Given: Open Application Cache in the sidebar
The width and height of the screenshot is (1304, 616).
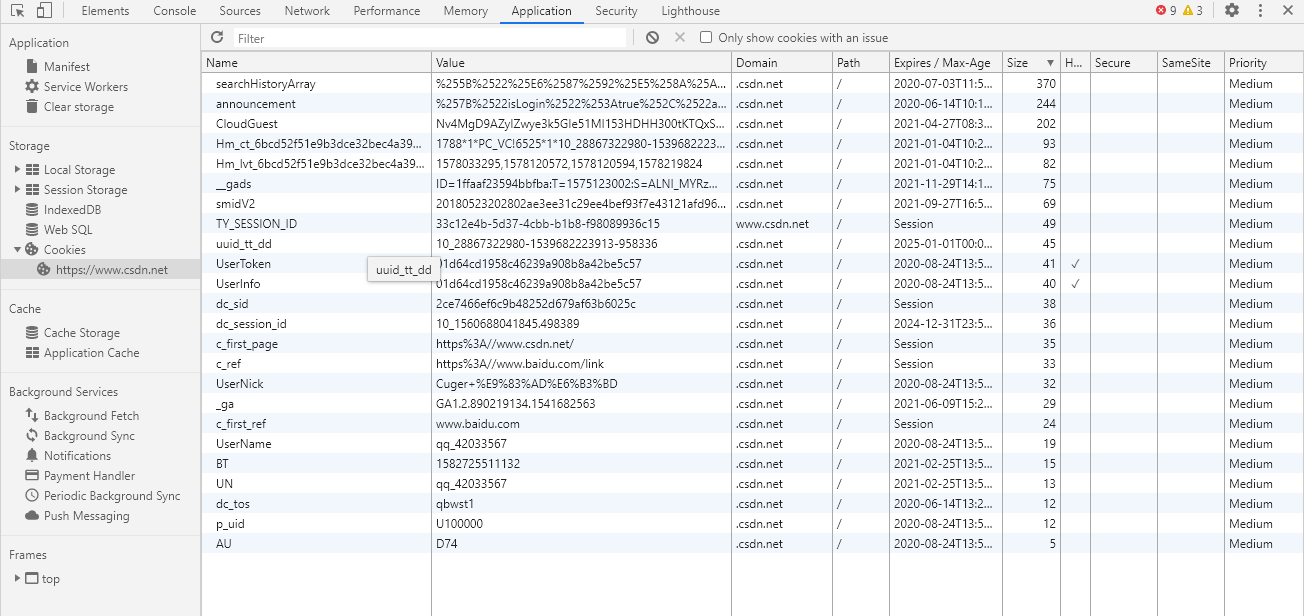Looking at the screenshot, I should coord(92,353).
